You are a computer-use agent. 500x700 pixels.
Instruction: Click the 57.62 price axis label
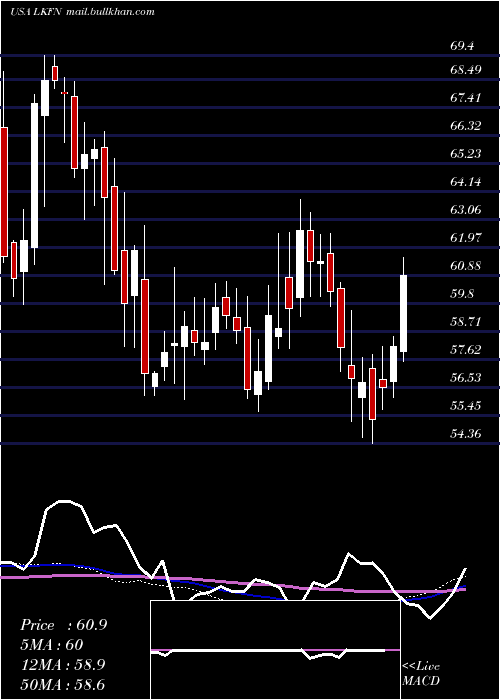pos(466,350)
